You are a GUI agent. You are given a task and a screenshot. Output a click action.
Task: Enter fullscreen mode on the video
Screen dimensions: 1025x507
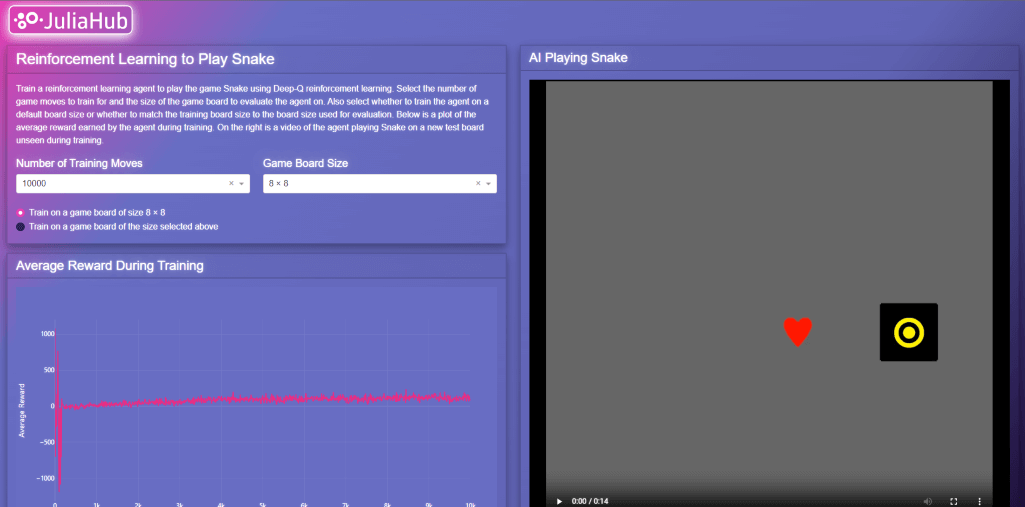click(x=953, y=501)
